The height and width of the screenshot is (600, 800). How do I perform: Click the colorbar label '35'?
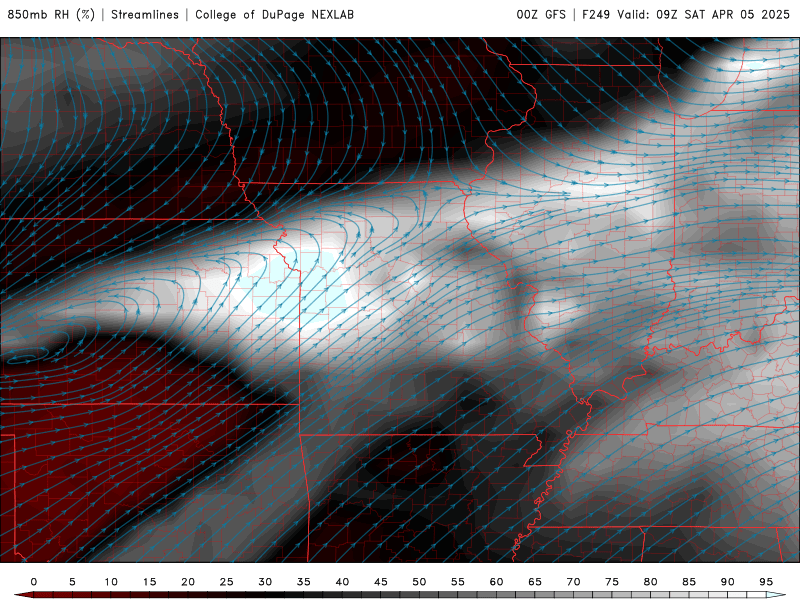click(304, 582)
